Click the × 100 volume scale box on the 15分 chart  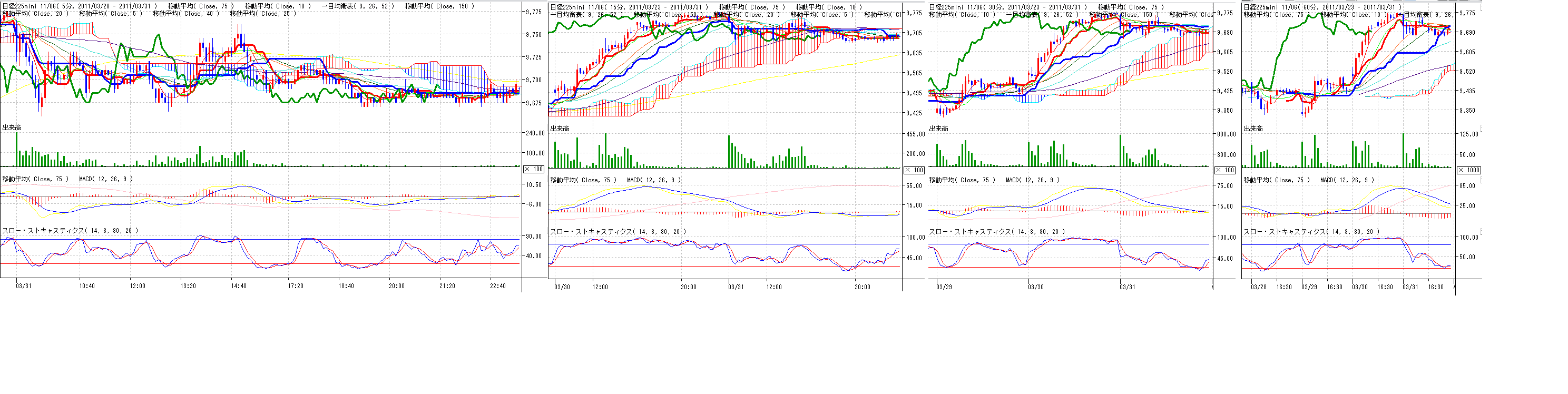(914, 170)
